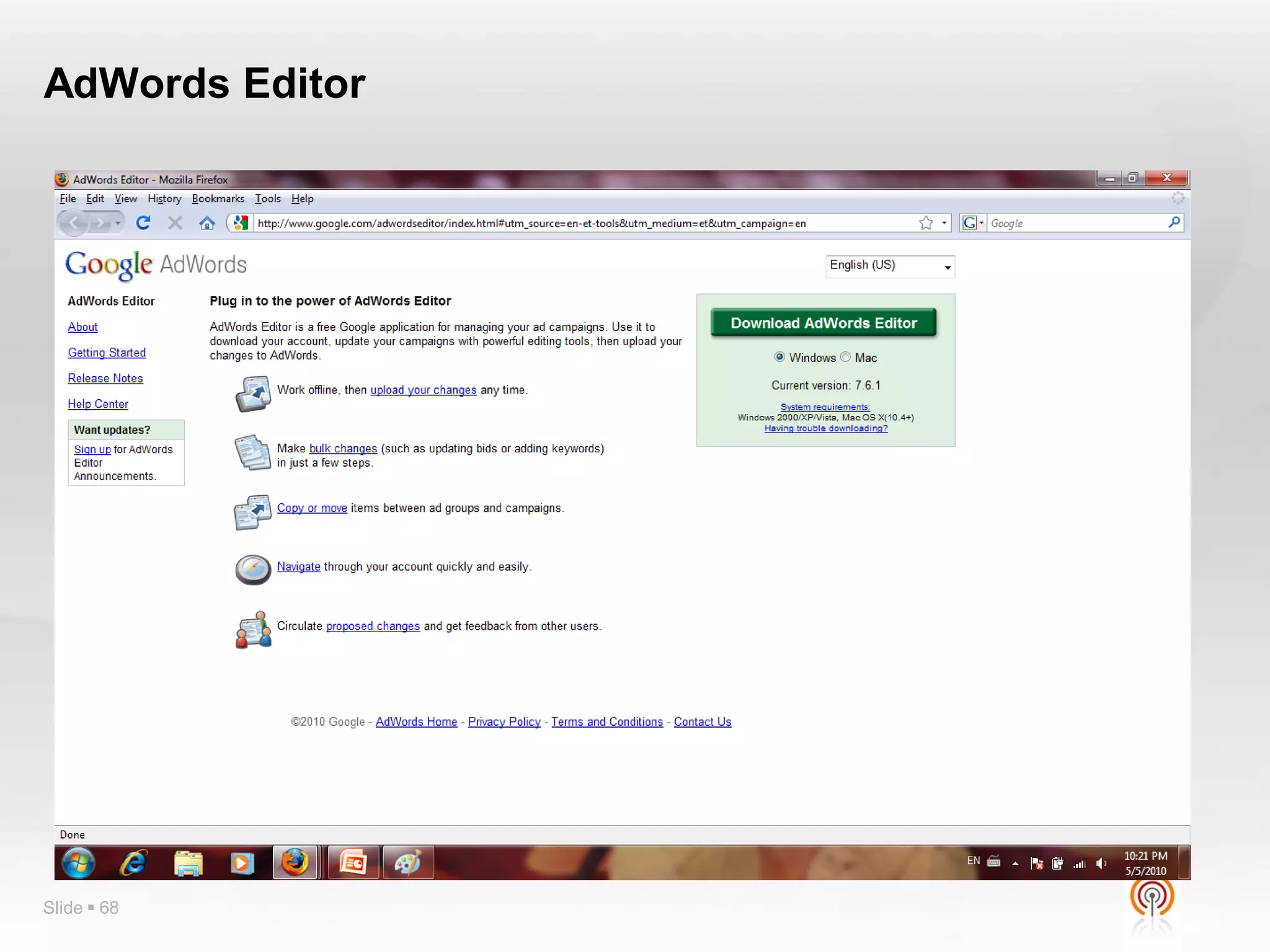Switch to Paint on the taskbar

pos(408,863)
